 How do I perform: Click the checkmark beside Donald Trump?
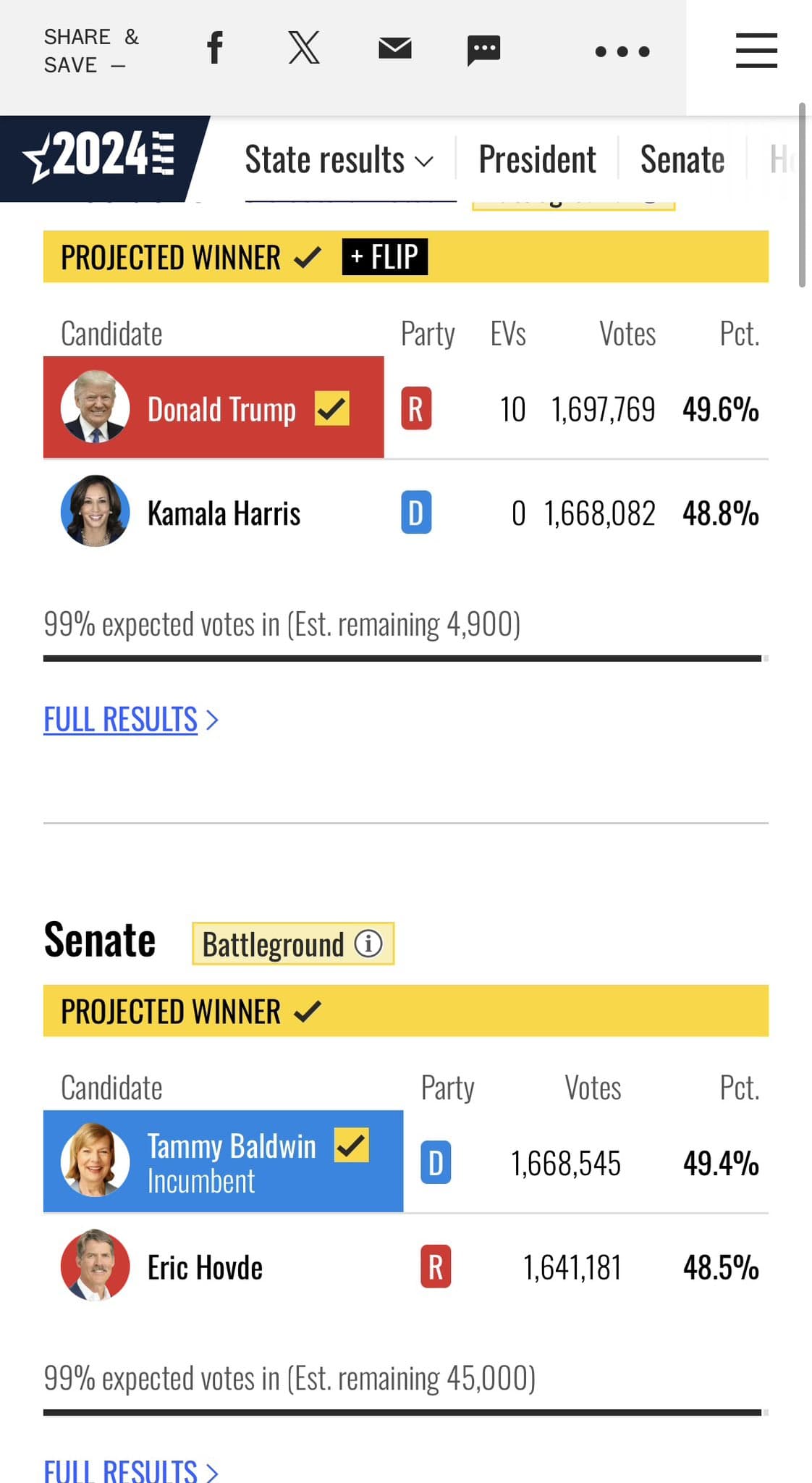[332, 408]
